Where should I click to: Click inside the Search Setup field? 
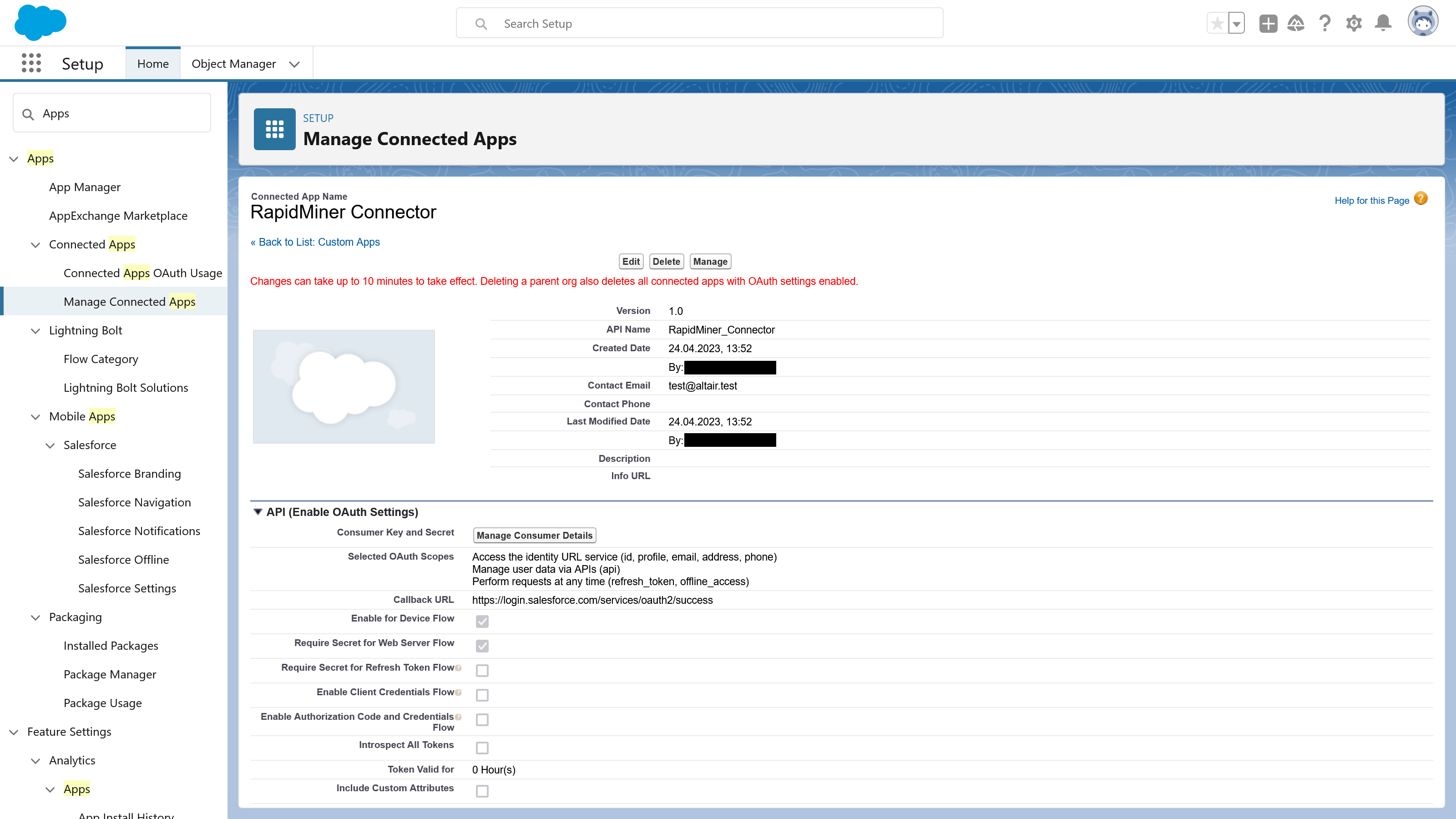(x=698, y=23)
